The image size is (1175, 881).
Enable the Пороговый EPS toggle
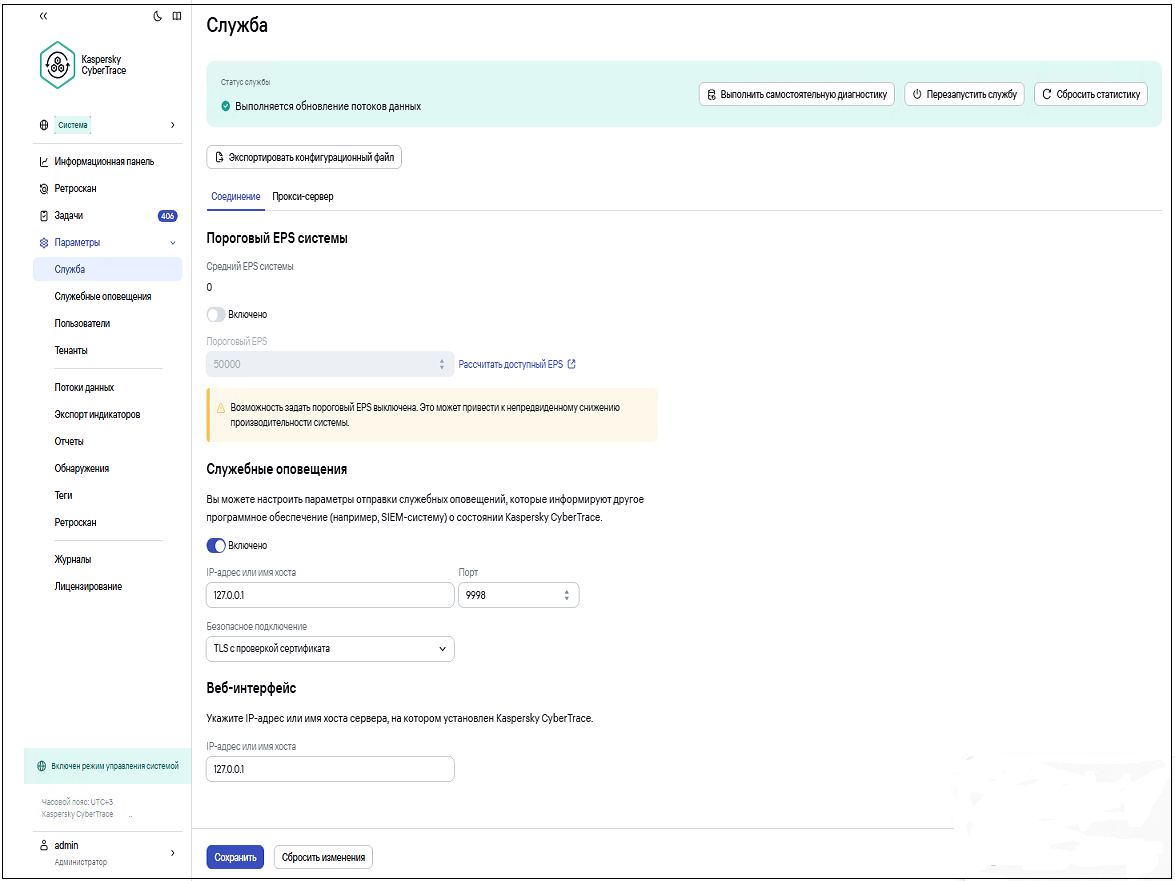point(216,315)
